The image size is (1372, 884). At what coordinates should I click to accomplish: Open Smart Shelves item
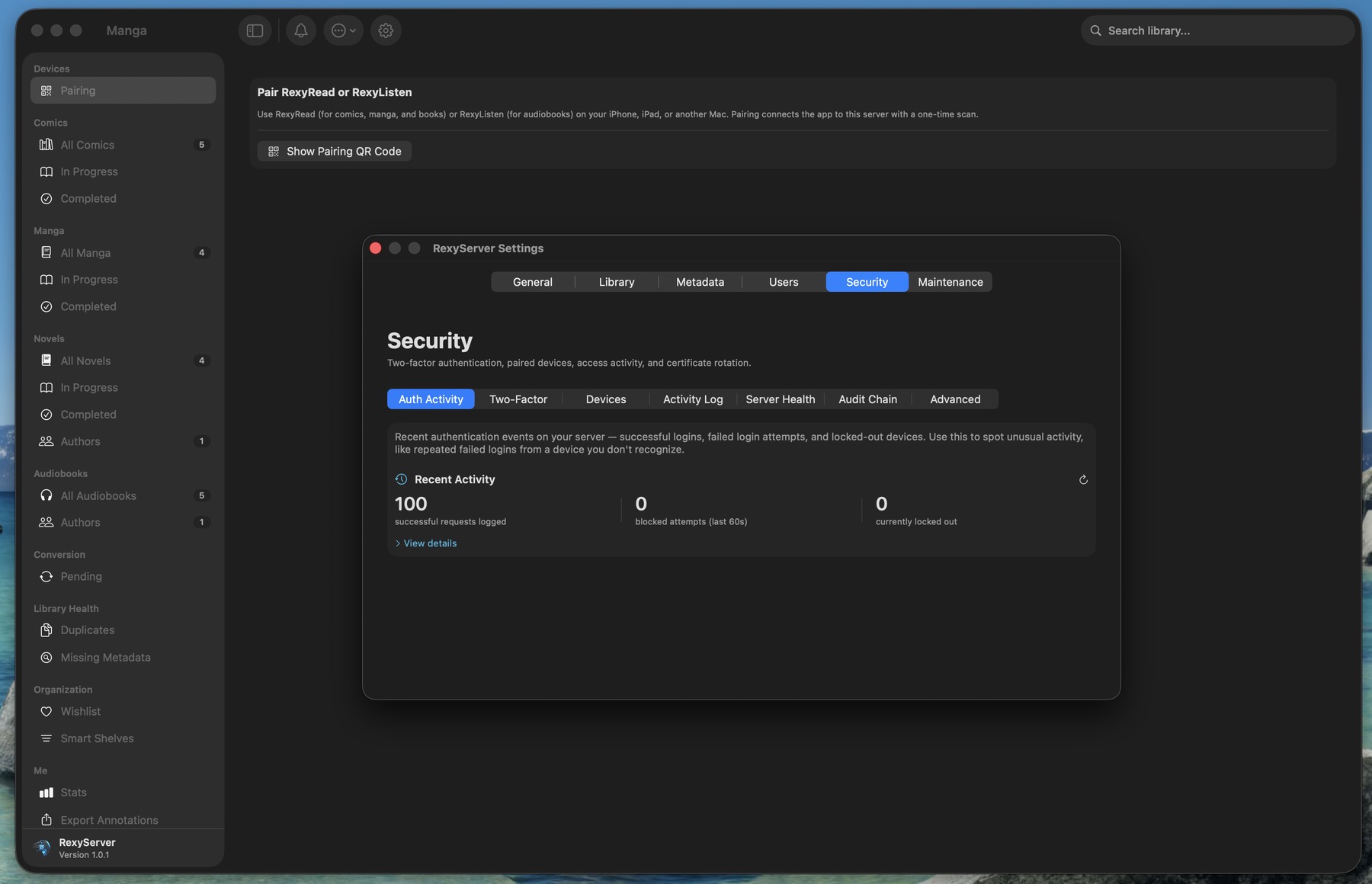pyautogui.click(x=123, y=738)
